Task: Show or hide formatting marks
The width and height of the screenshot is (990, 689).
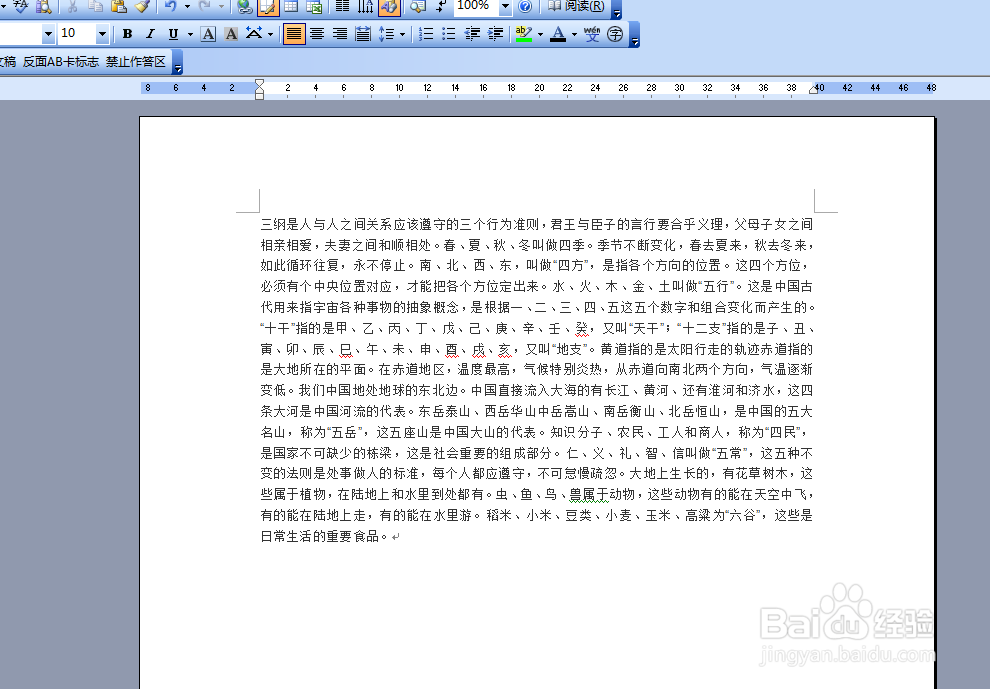Action: click(x=441, y=6)
